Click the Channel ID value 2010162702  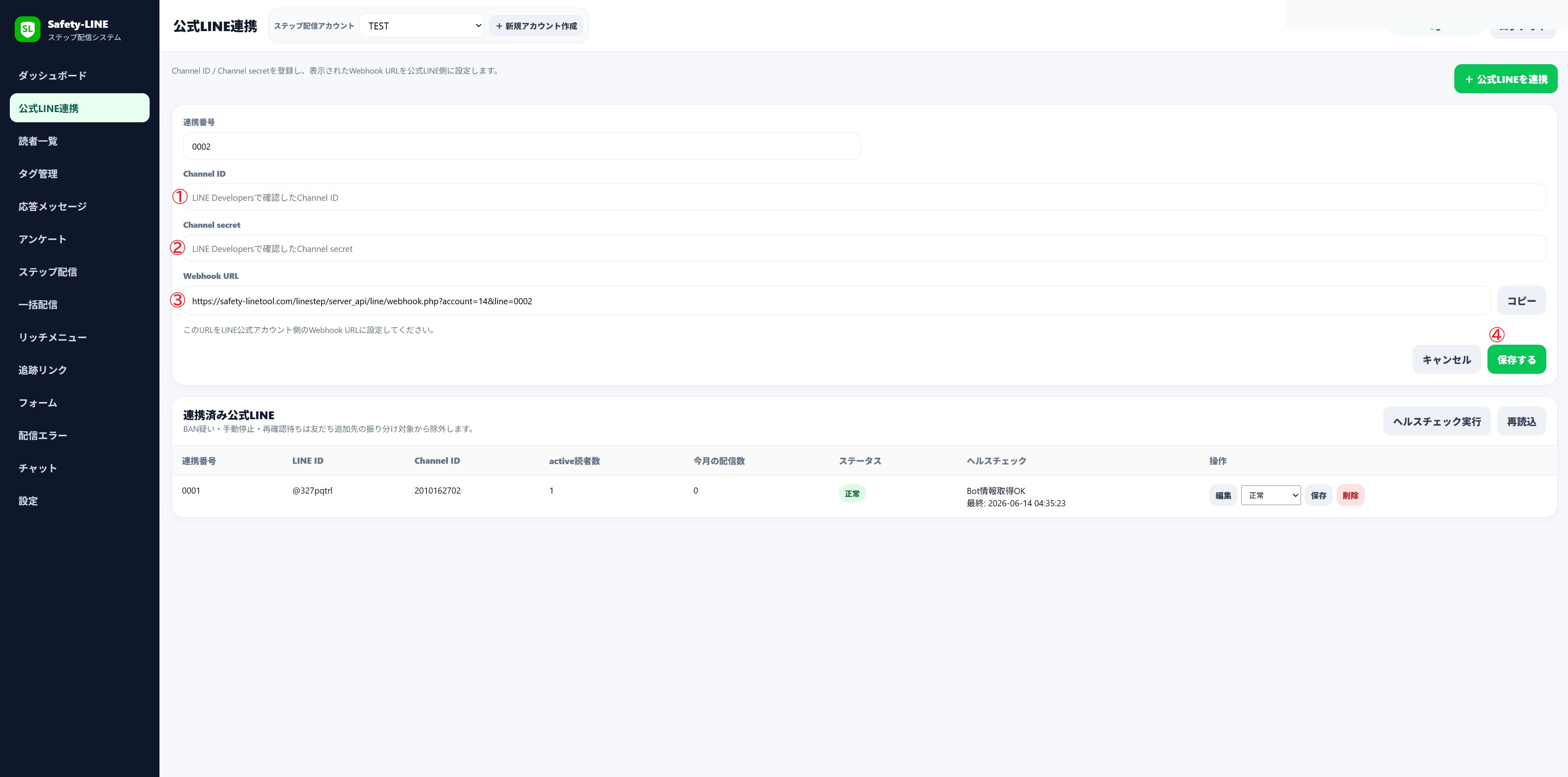coord(437,490)
